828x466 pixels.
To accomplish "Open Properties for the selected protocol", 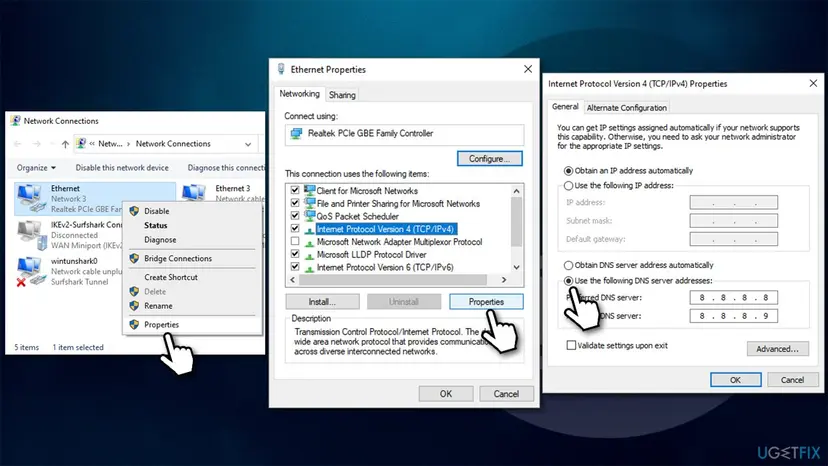I will pyautogui.click(x=486, y=302).
